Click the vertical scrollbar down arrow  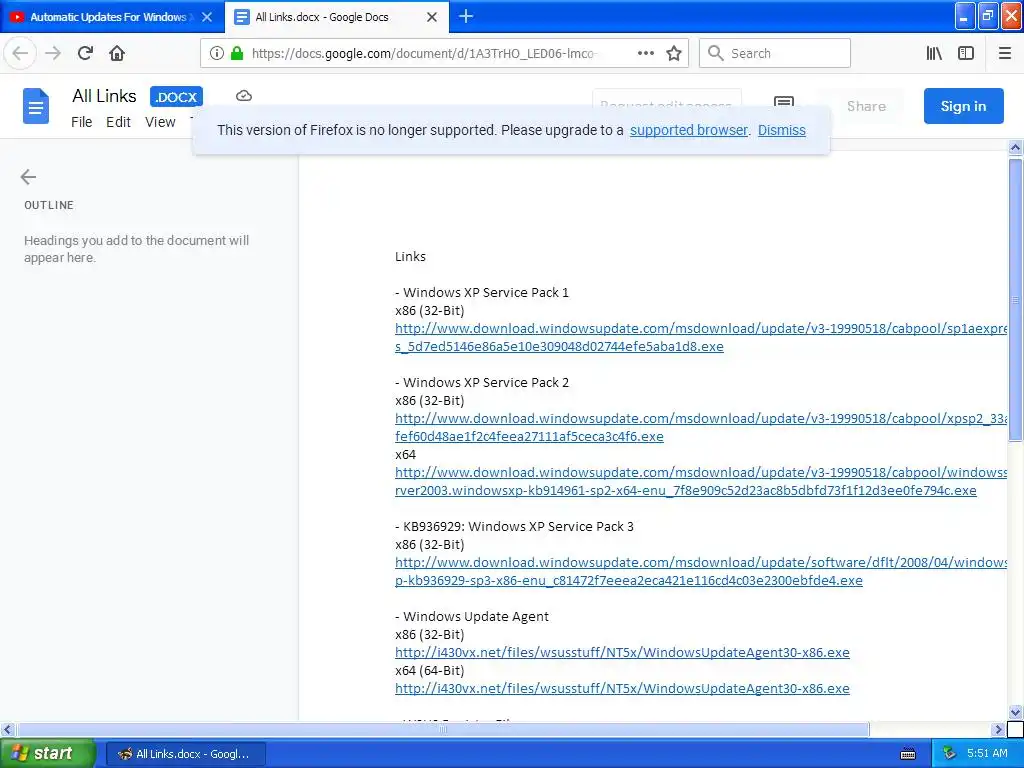pyautogui.click(x=1015, y=712)
